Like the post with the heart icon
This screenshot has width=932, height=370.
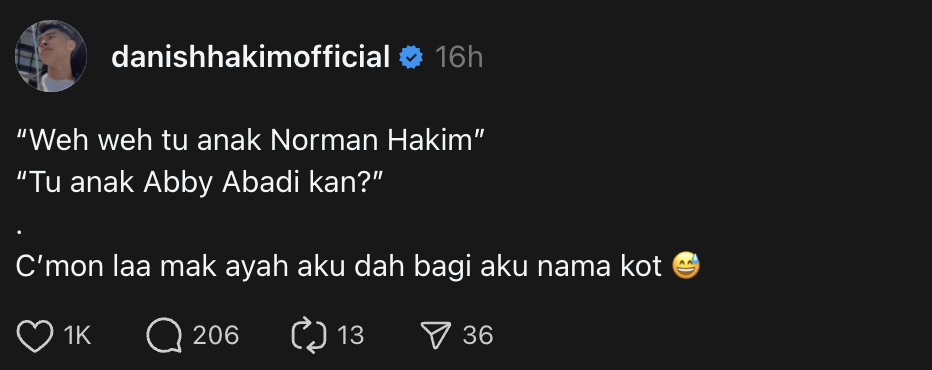pos(34,335)
